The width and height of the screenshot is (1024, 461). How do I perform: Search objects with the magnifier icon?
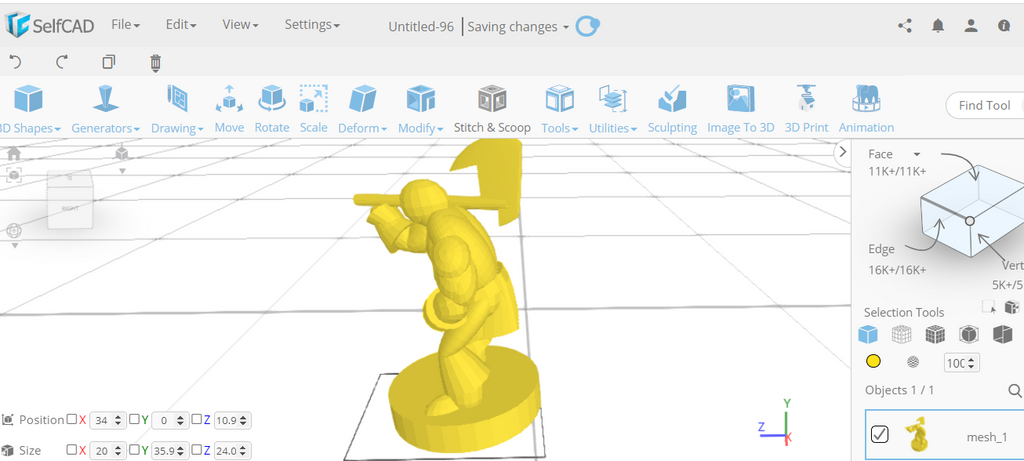(x=1015, y=390)
